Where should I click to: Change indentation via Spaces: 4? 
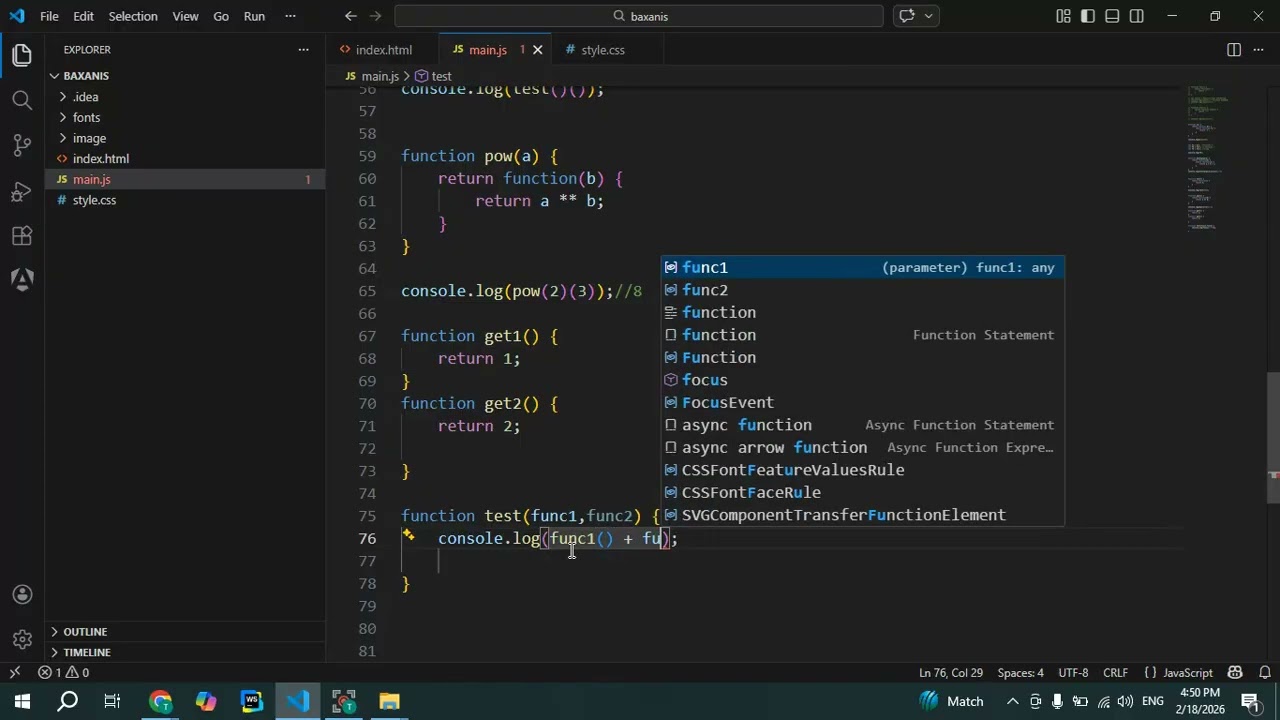(x=1020, y=673)
